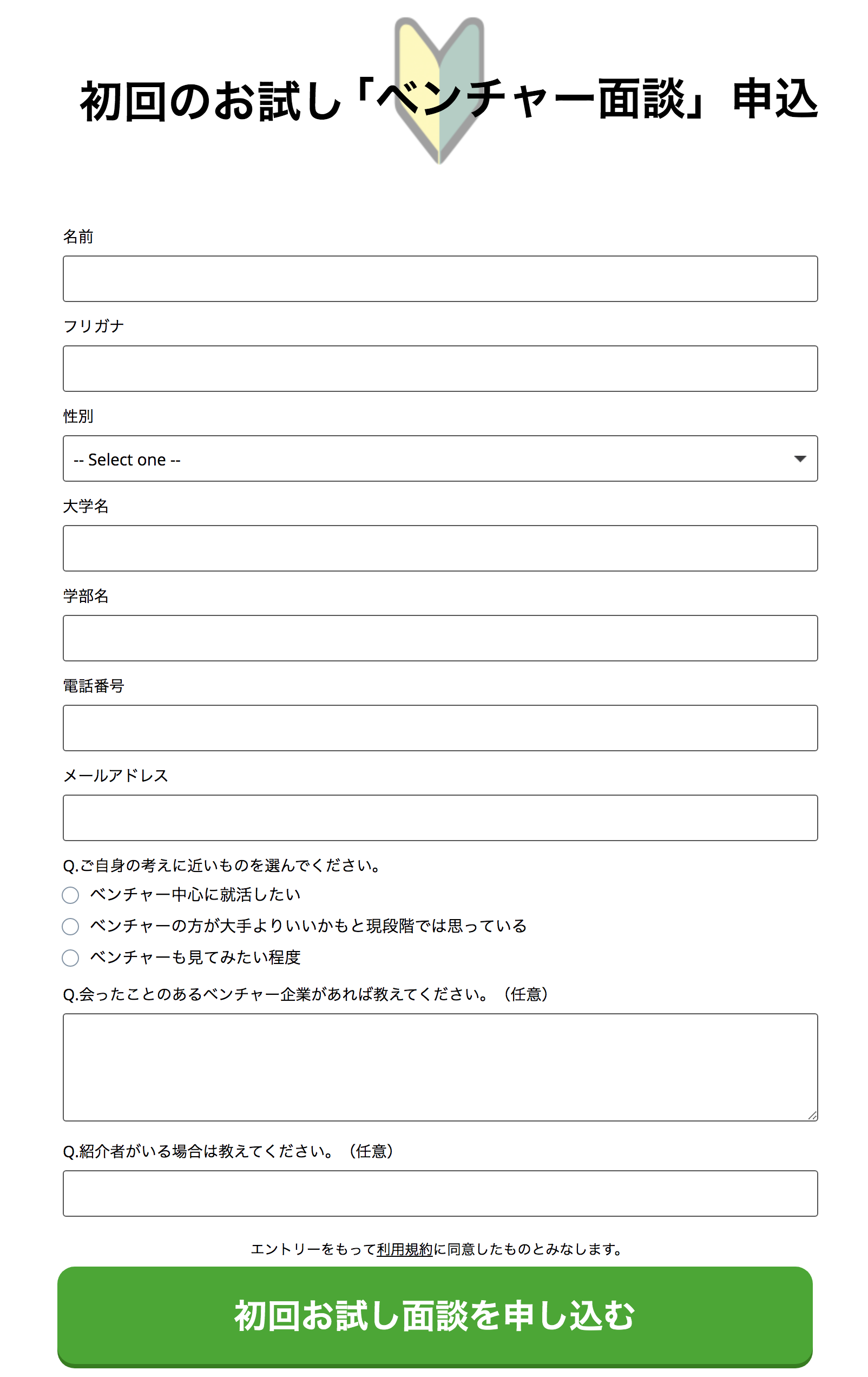Click the Select one gender combo box
Image resolution: width=868 pixels, height=1377 pixels.
pos(440,458)
